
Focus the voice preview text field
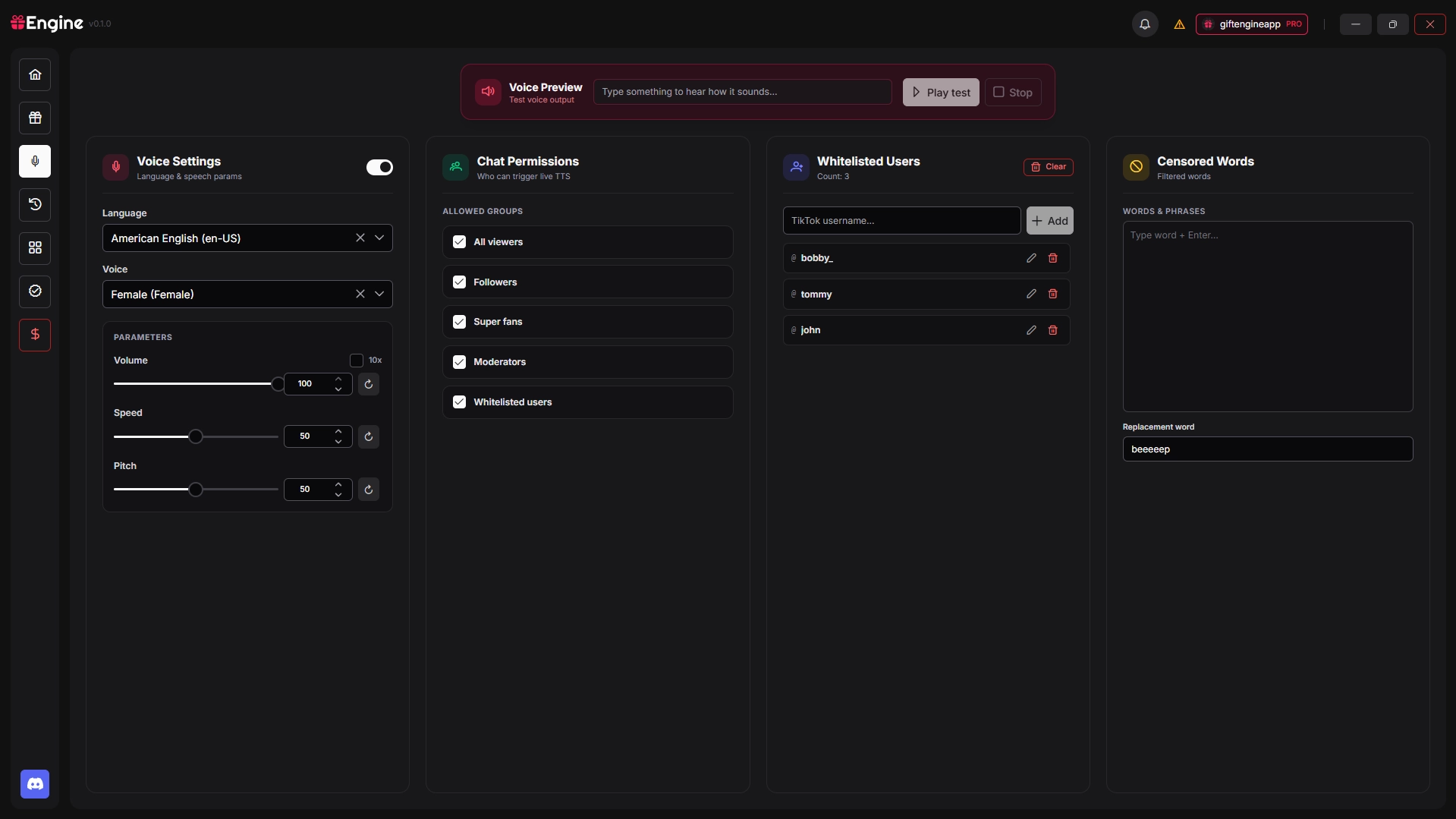coord(742,92)
